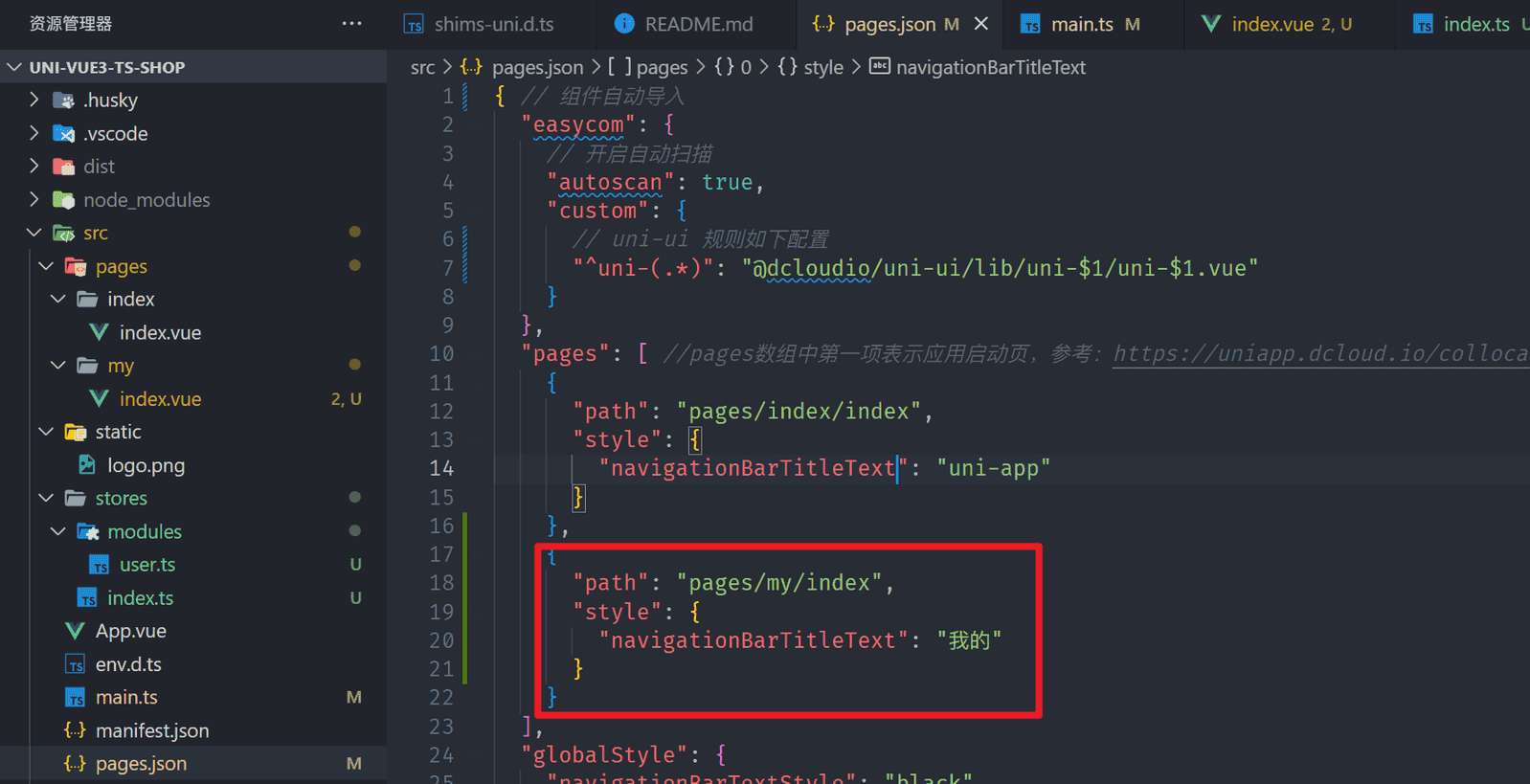Collapse the stores folder chevron
The height and width of the screenshot is (784, 1530).
click(x=46, y=498)
